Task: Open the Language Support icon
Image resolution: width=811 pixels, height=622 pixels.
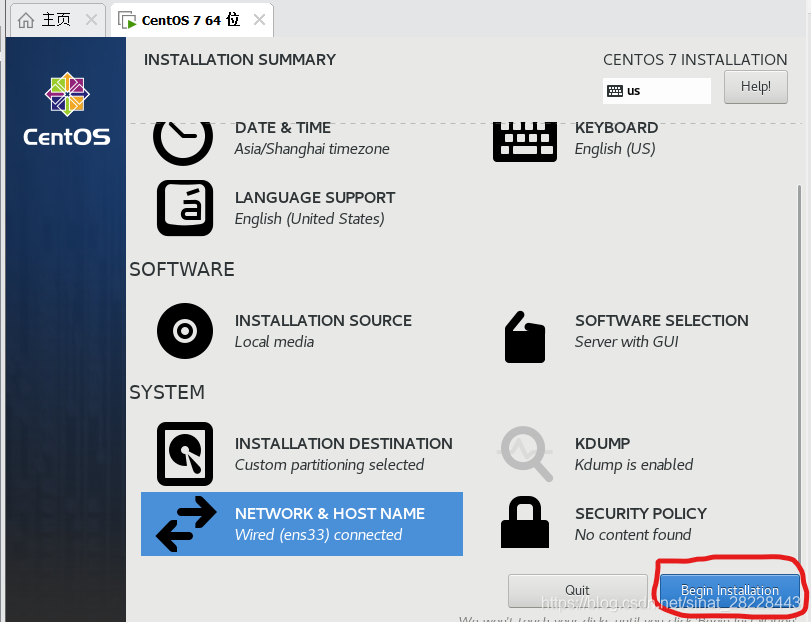Action: coord(185,208)
